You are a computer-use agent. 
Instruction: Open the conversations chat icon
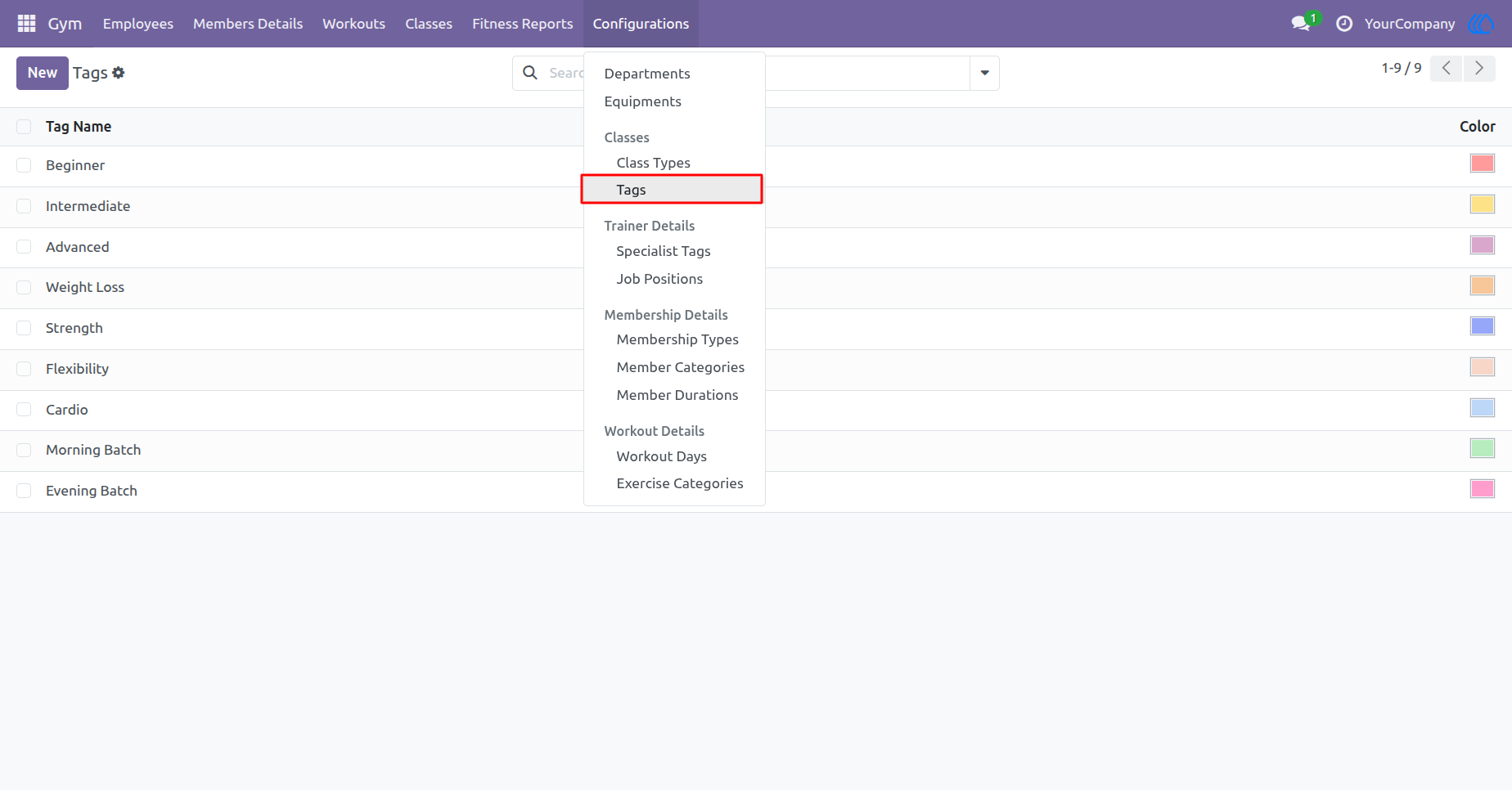coord(1301,24)
